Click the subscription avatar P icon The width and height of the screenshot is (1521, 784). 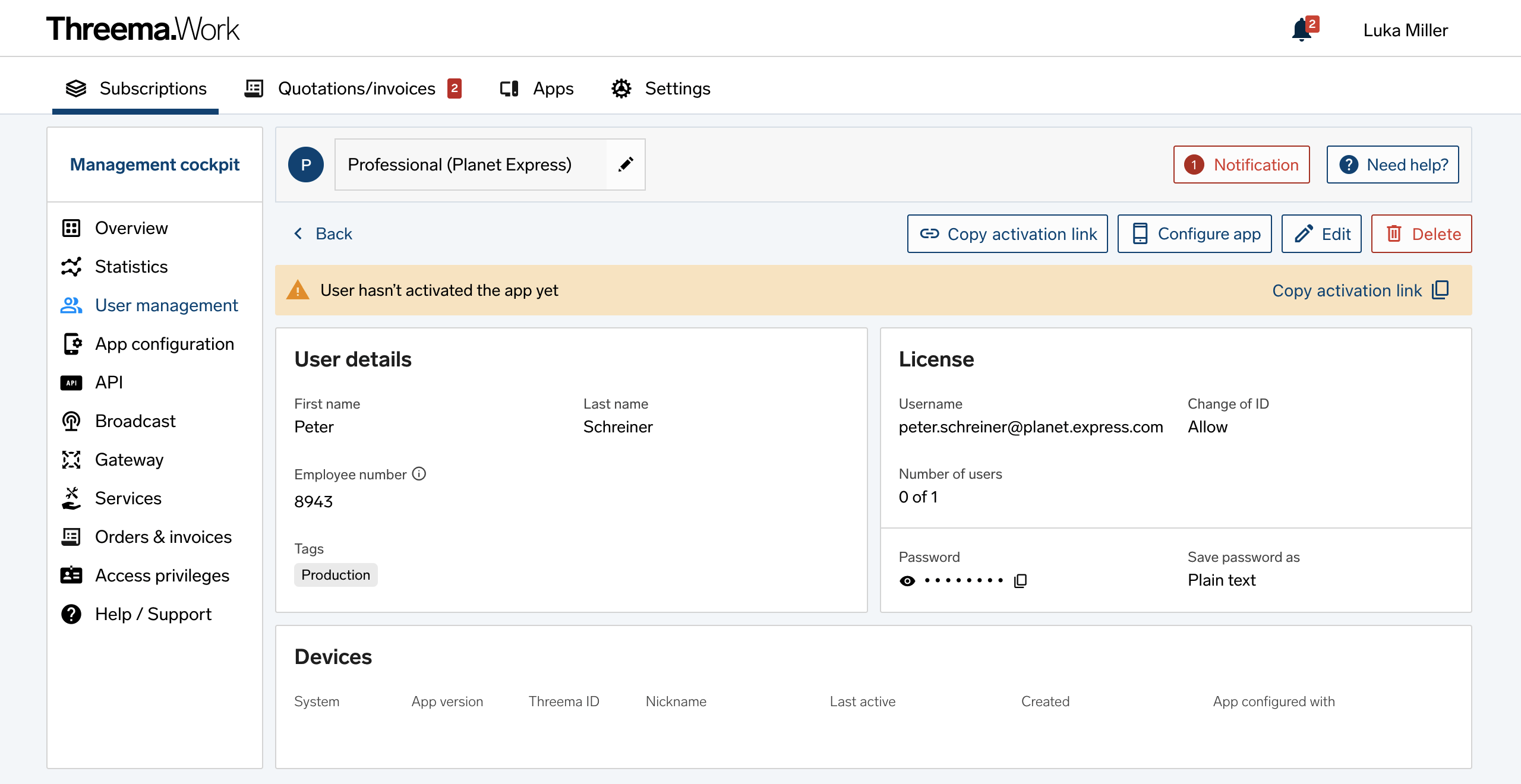click(306, 165)
